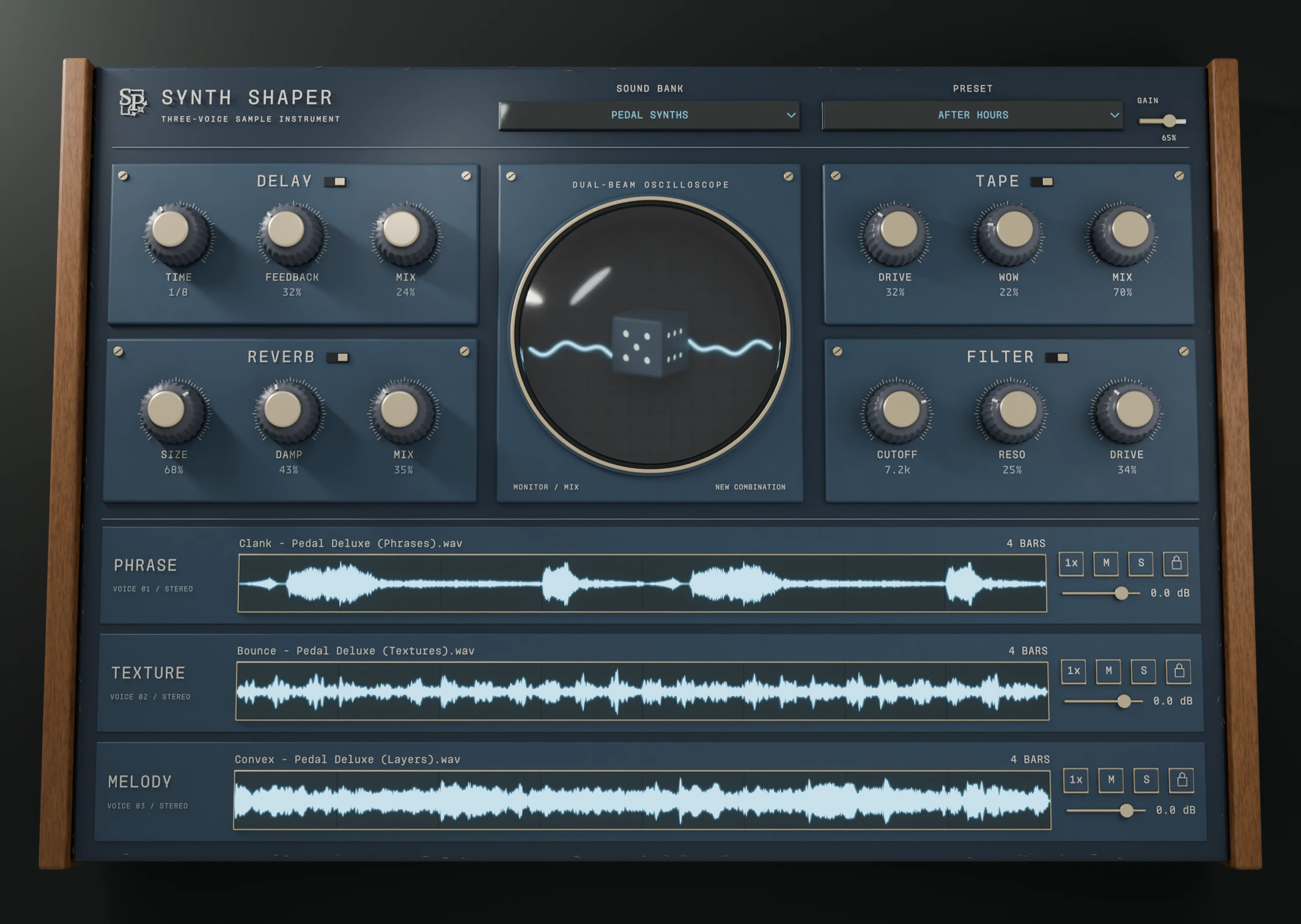Adjust the Tape Mix knob
Image resolution: width=1301 pixels, height=924 pixels.
click(1122, 234)
